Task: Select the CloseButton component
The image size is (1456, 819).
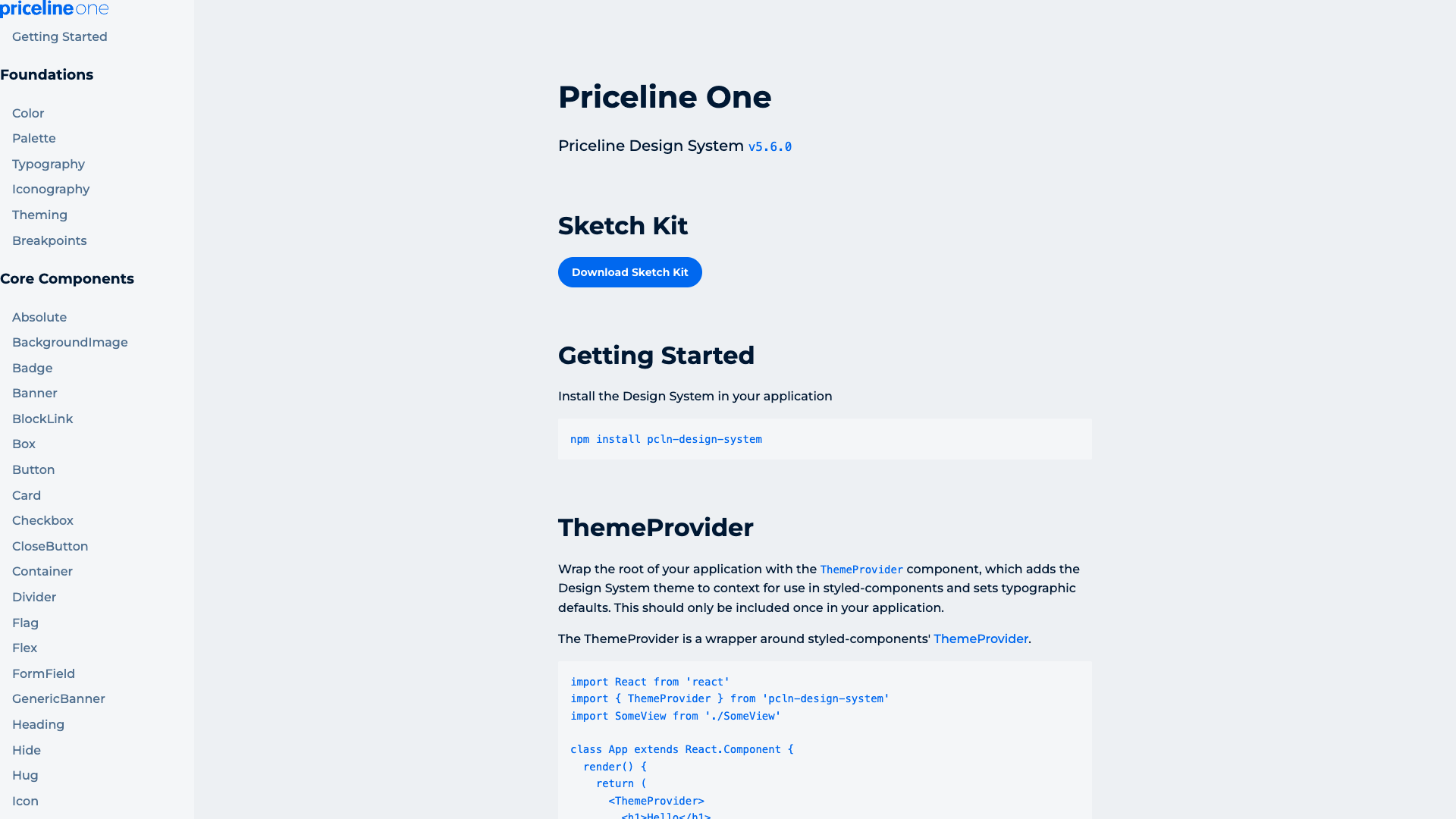Action: pyautogui.click(x=50, y=546)
